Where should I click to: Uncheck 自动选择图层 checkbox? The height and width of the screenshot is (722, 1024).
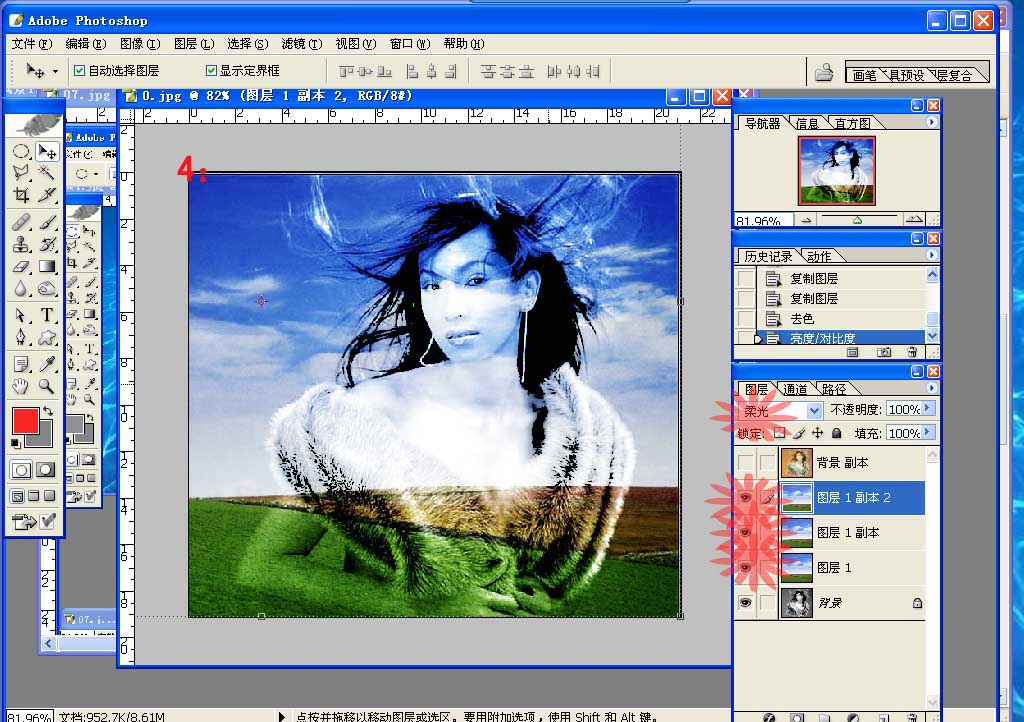(x=80, y=71)
